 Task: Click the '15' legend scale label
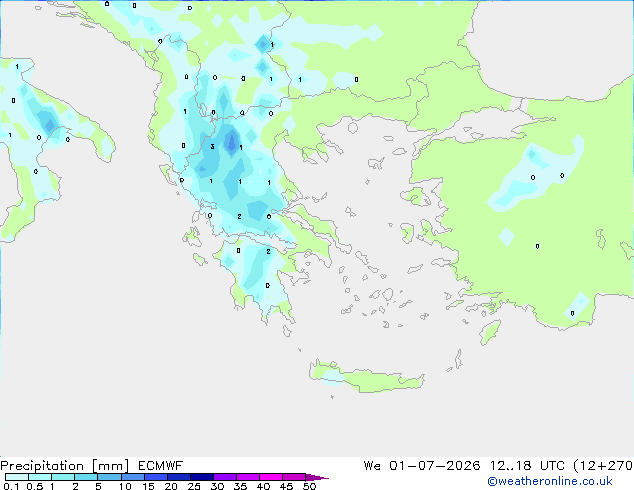[x=148, y=486]
